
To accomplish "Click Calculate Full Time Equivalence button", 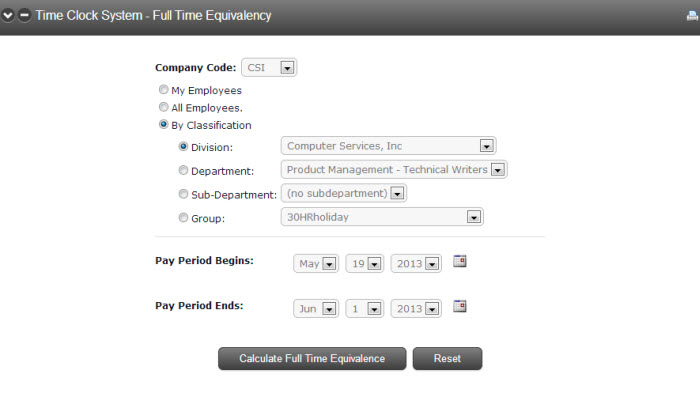I will [x=312, y=358].
